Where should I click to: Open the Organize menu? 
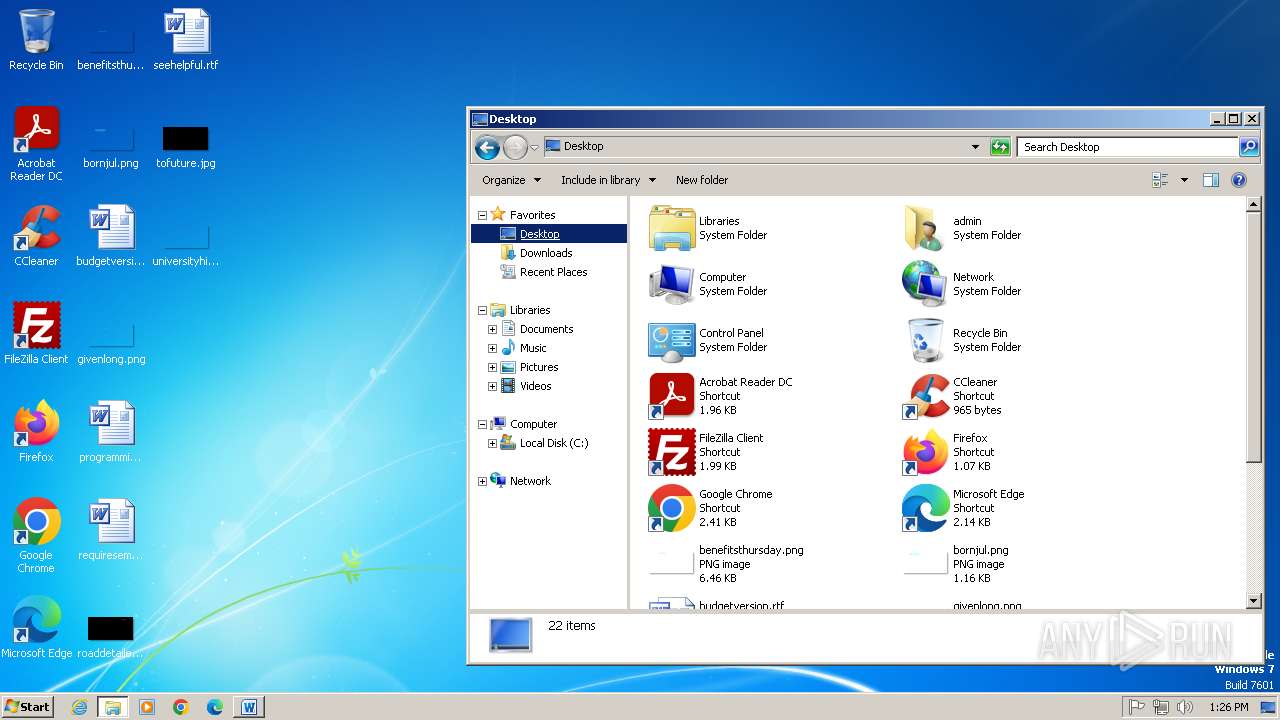511,180
